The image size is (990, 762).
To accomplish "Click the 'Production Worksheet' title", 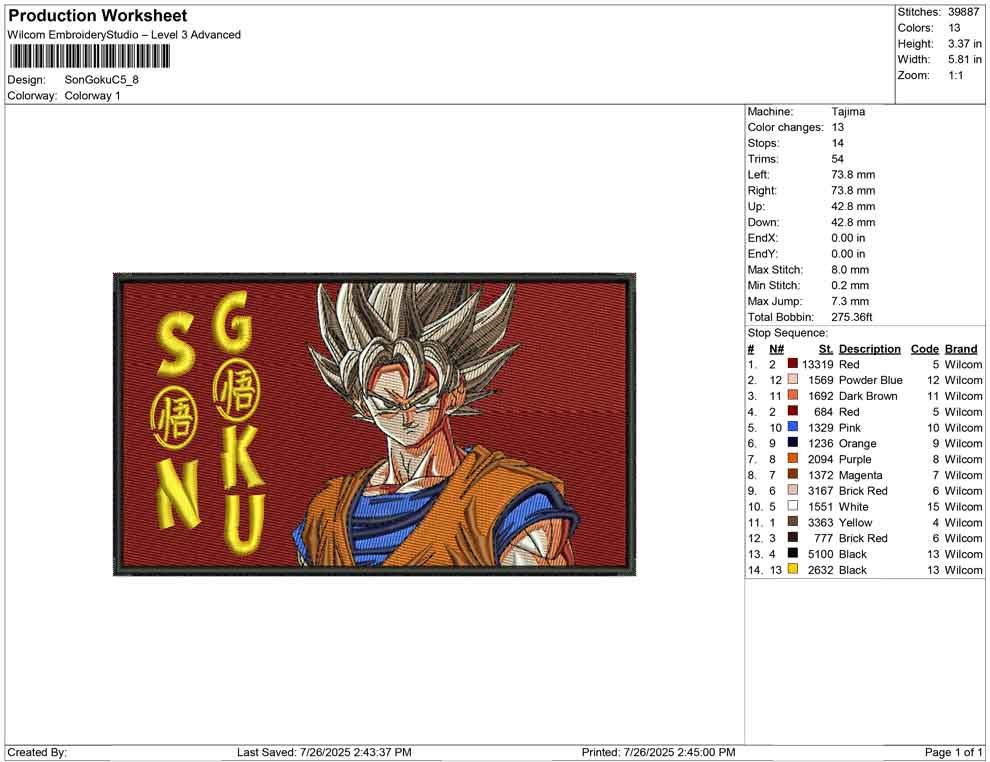I will [98, 16].
